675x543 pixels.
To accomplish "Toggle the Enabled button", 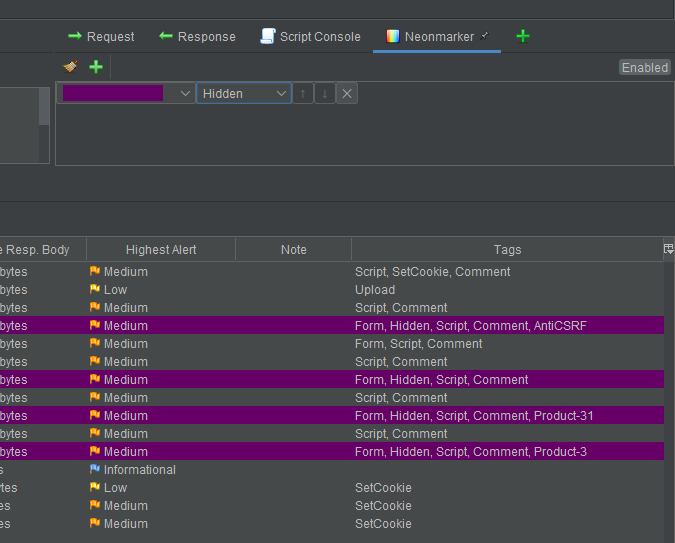I will [644, 67].
